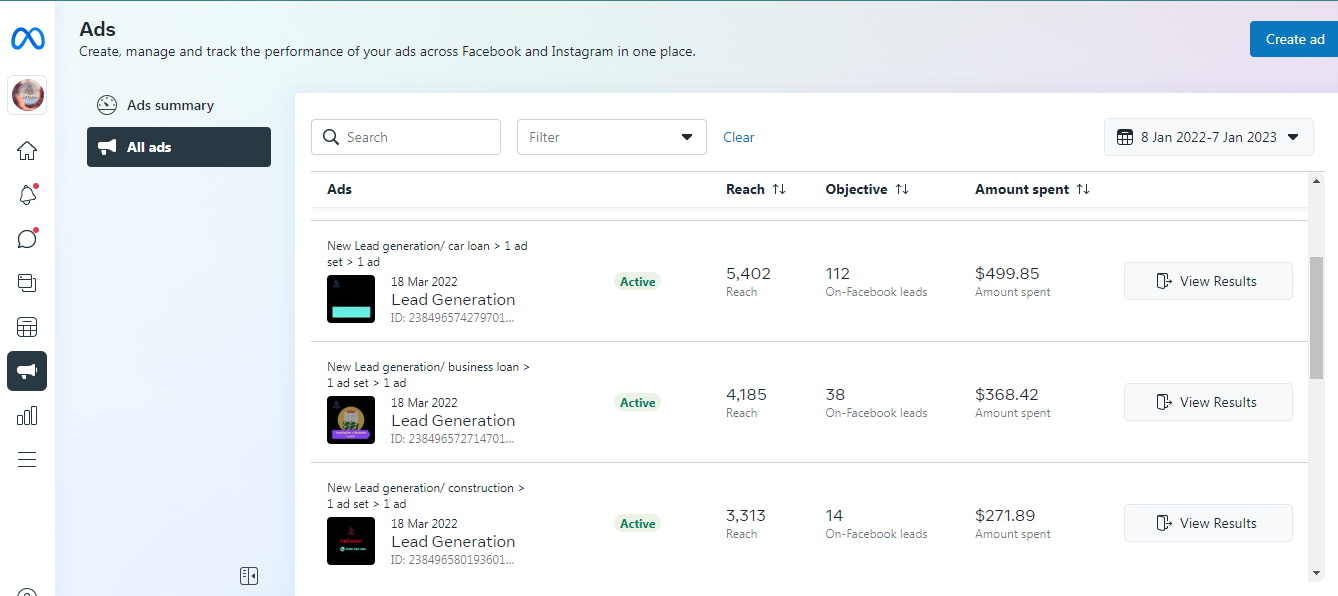Click the Meta logo icon
The height and width of the screenshot is (596, 1338).
(x=27, y=39)
